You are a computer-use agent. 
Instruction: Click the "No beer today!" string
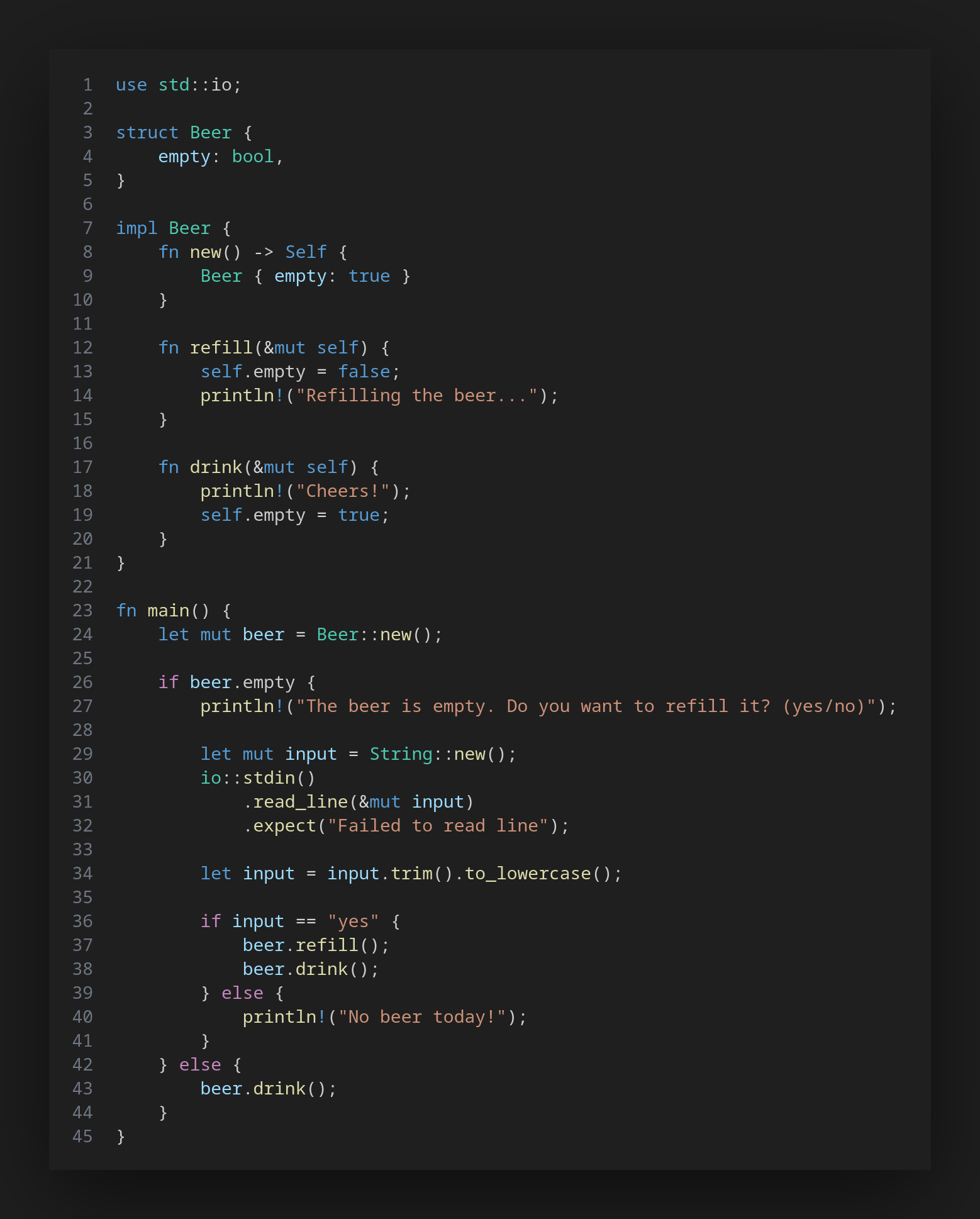coord(422,1017)
